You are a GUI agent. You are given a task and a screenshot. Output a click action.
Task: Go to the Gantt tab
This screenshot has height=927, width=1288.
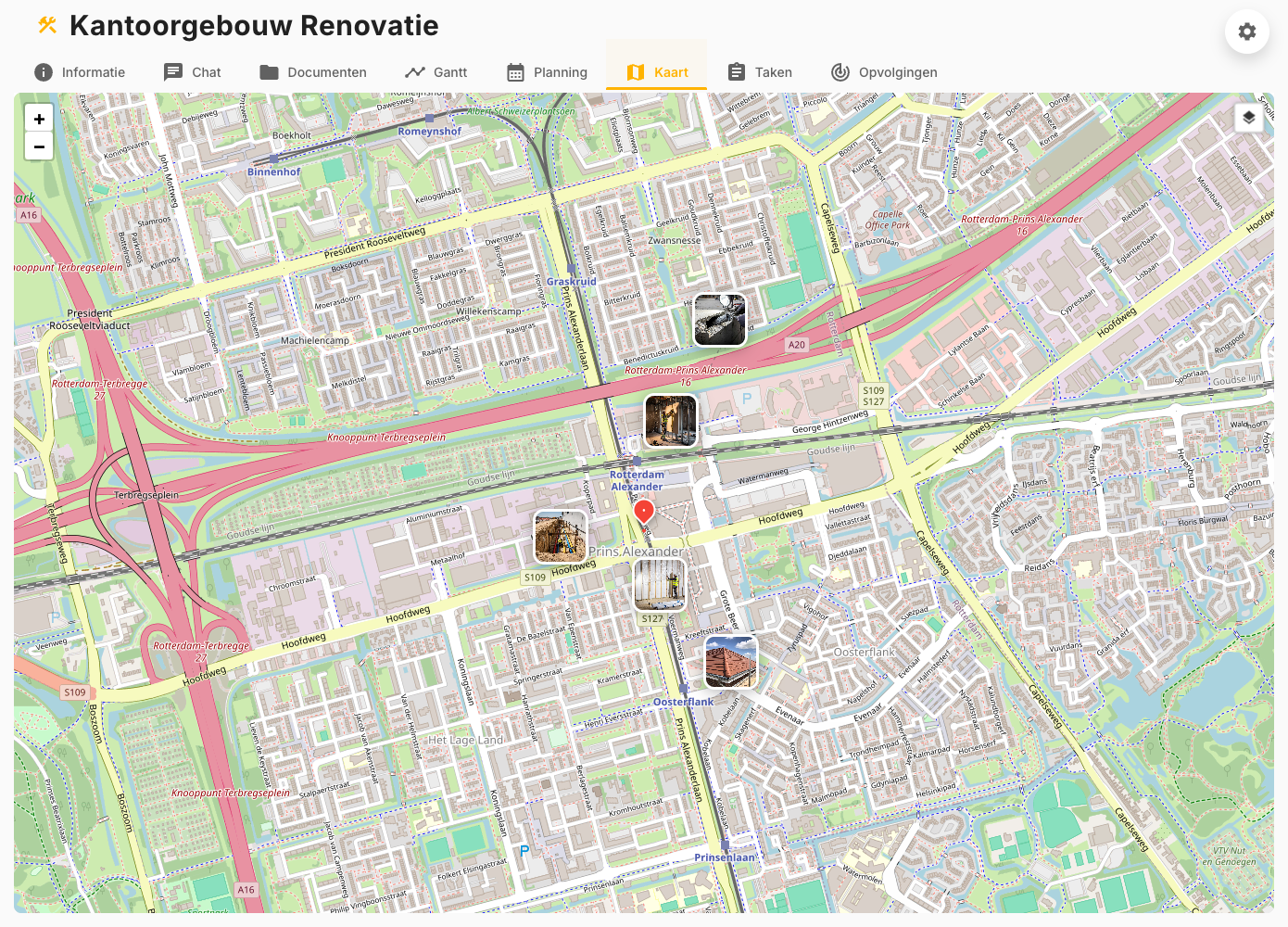tap(436, 72)
